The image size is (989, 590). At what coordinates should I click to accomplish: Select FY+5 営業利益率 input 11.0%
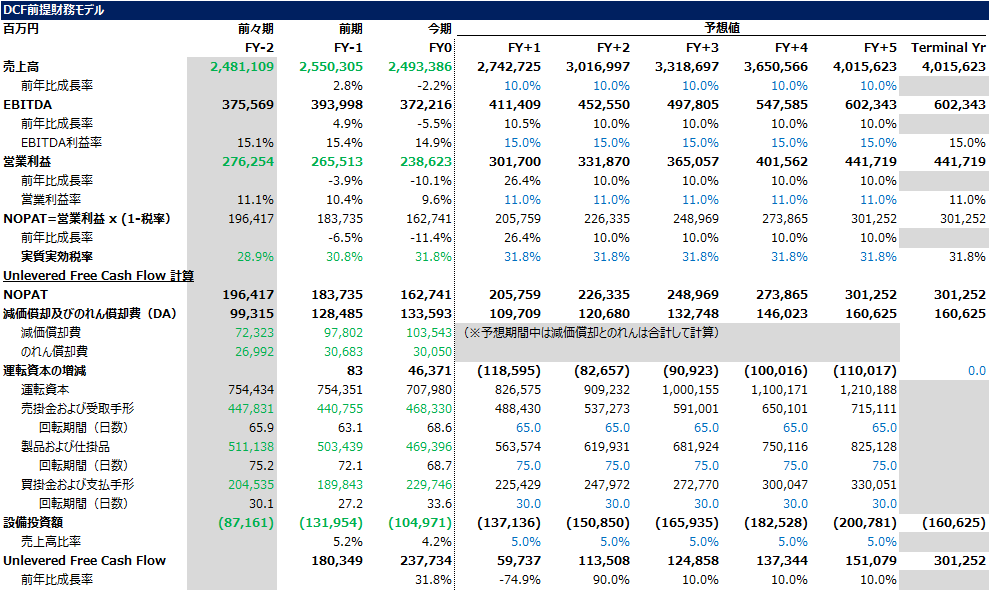click(x=878, y=200)
